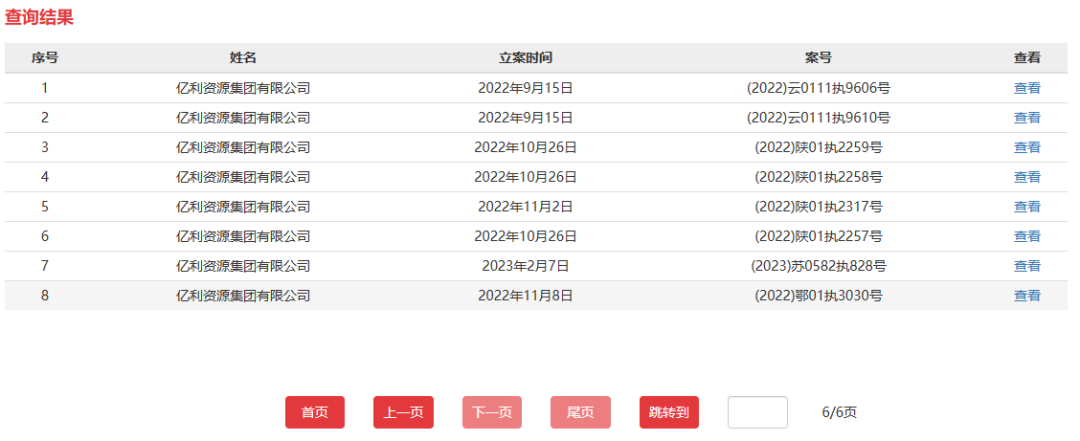Click the 姓名 column header
Screen dimensions: 1080x441
pyautogui.click(x=243, y=58)
